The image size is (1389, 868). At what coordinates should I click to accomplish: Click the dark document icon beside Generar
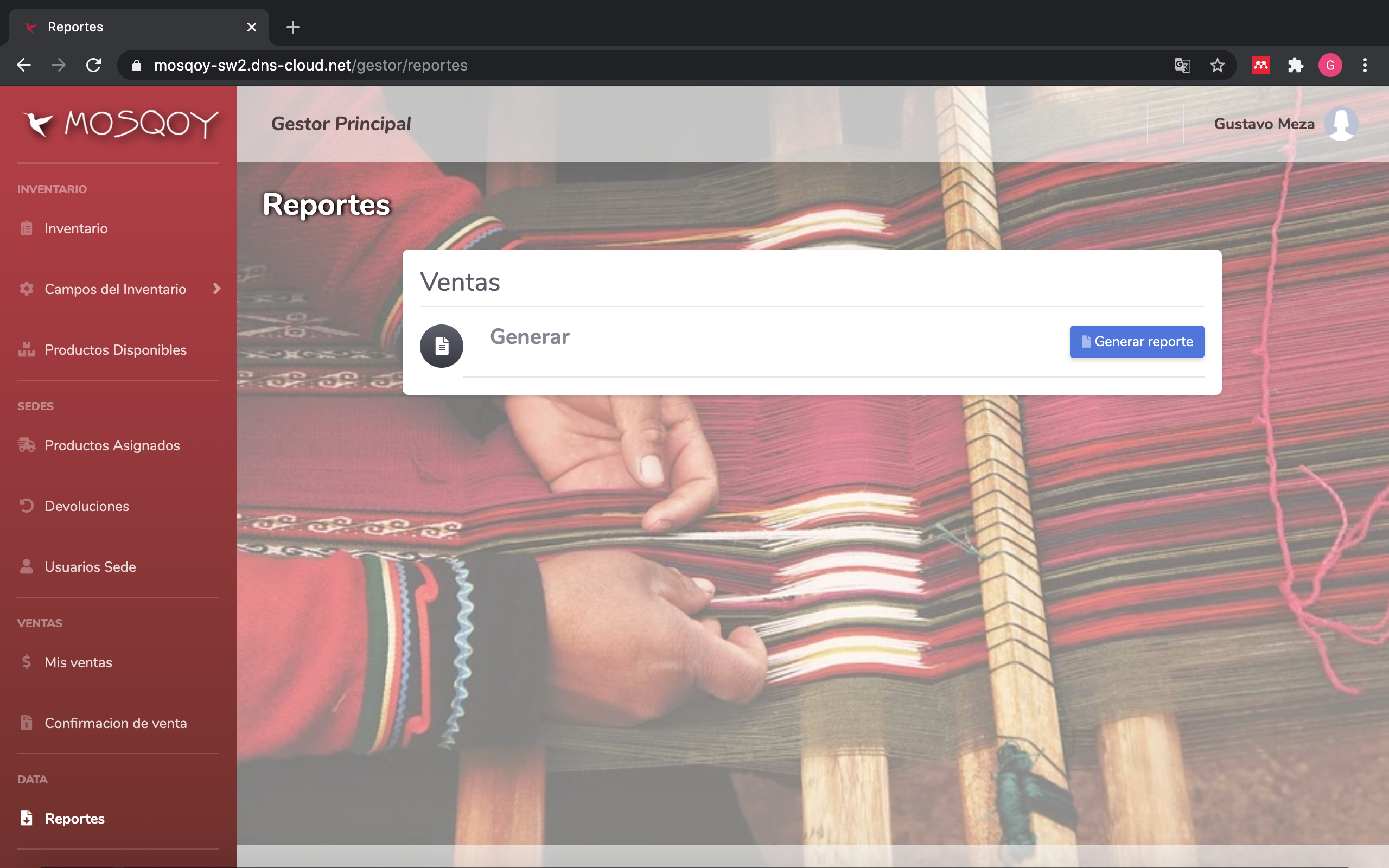tap(441, 346)
